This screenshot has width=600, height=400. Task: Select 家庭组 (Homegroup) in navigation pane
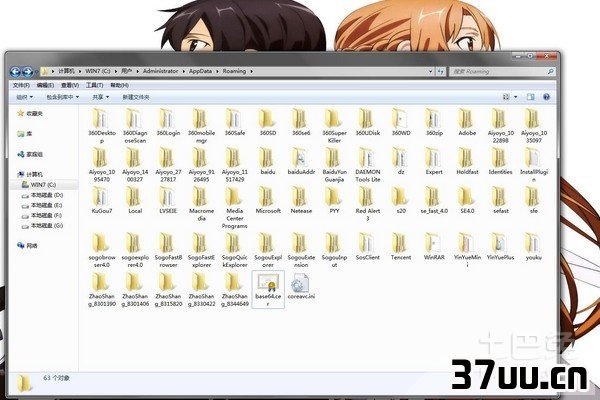click(x=30, y=154)
